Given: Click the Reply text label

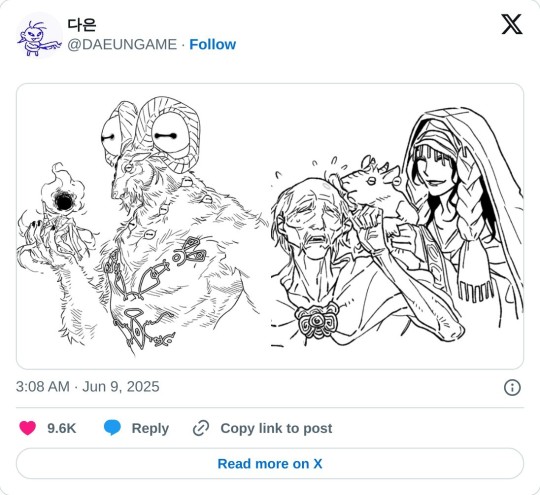Looking at the screenshot, I should pyautogui.click(x=150, y=428).
